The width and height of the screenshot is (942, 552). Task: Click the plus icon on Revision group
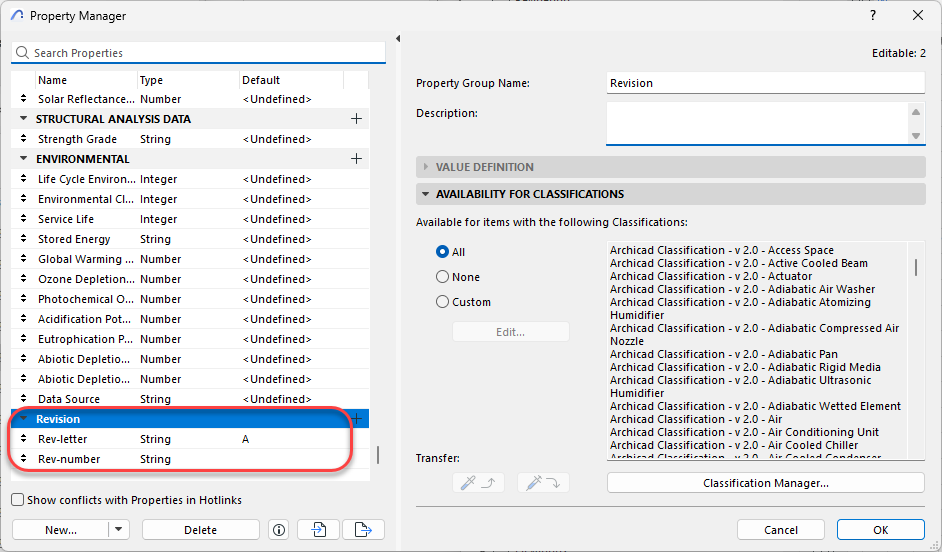coord(358,419)
